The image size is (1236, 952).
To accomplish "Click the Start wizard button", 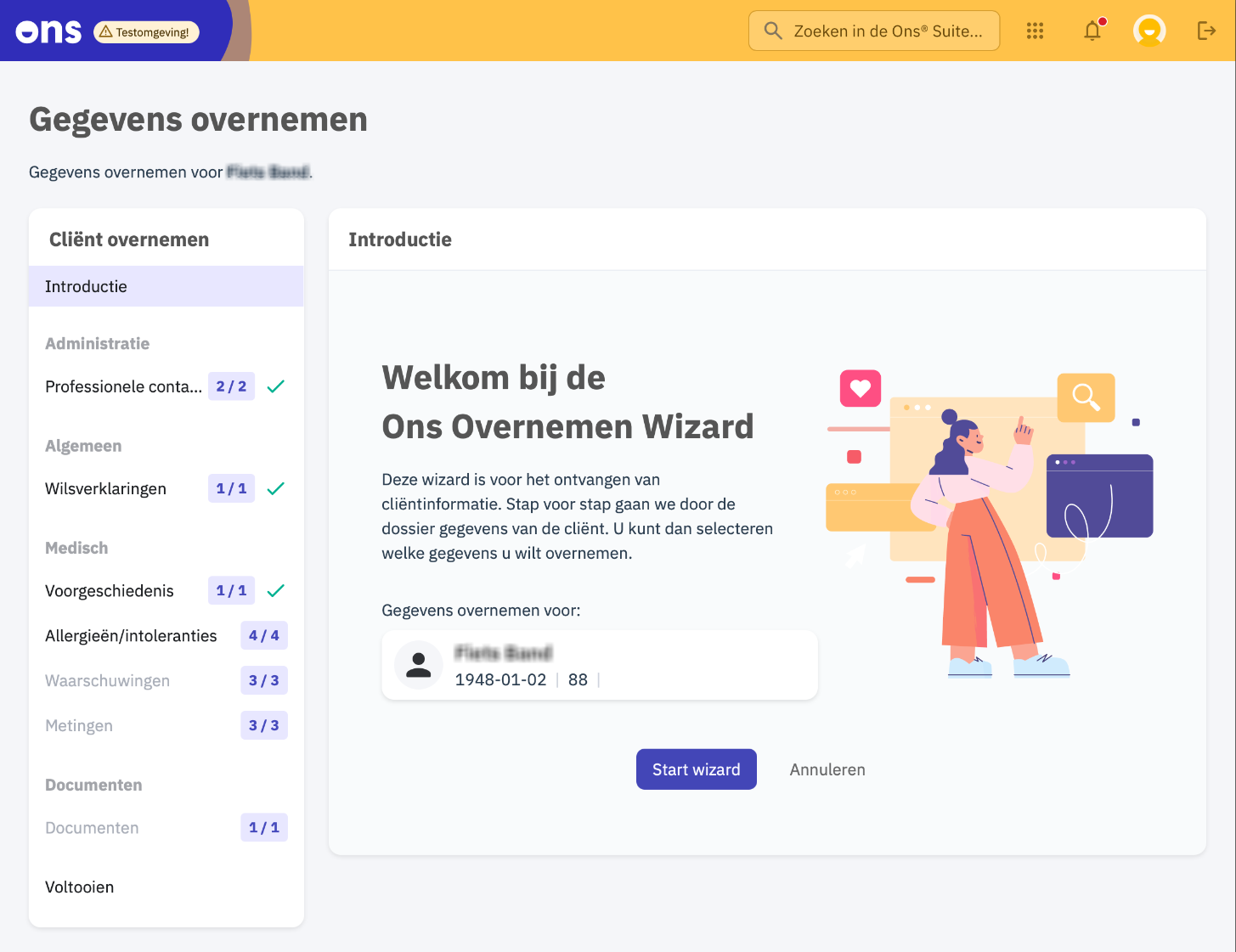I will (697, 769).
